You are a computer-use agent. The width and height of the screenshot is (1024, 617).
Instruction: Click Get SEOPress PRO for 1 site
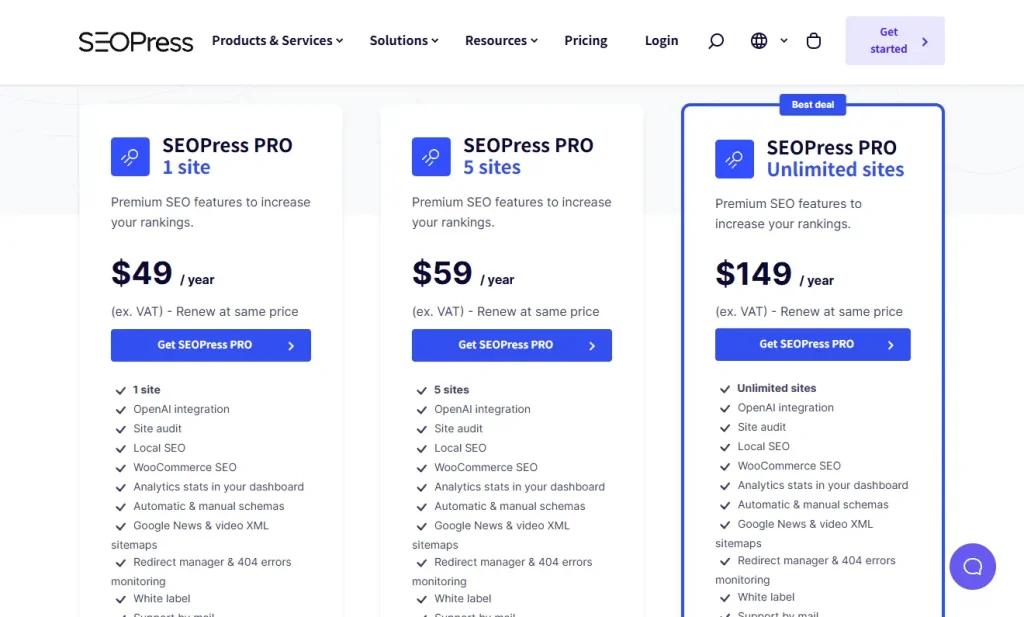(210, 344)
